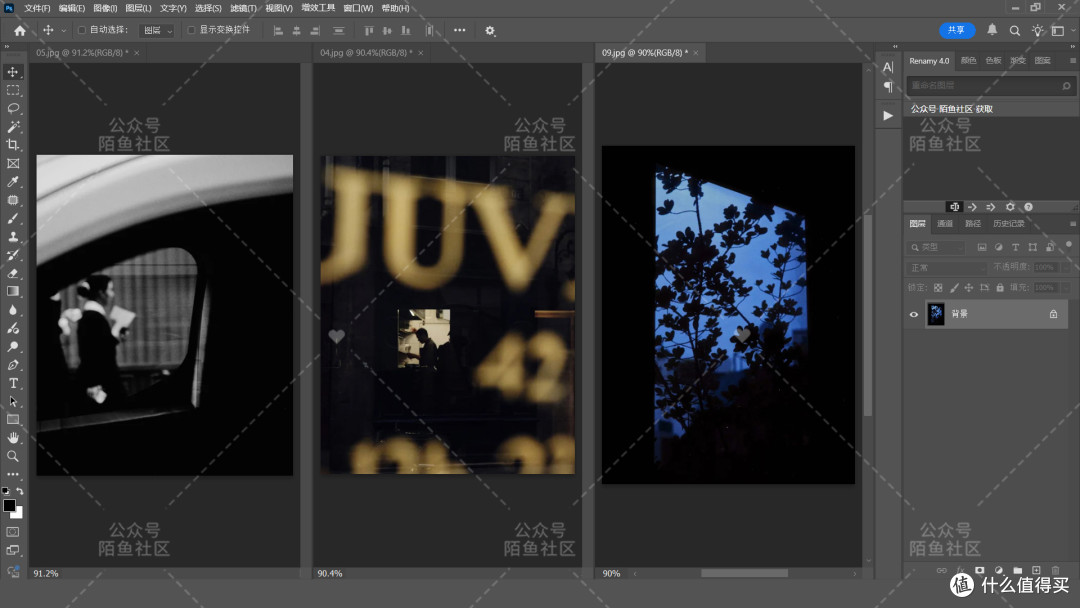The image size is (1080, 608).
Task: Select the Pen tool
Action: click(13, 365)
